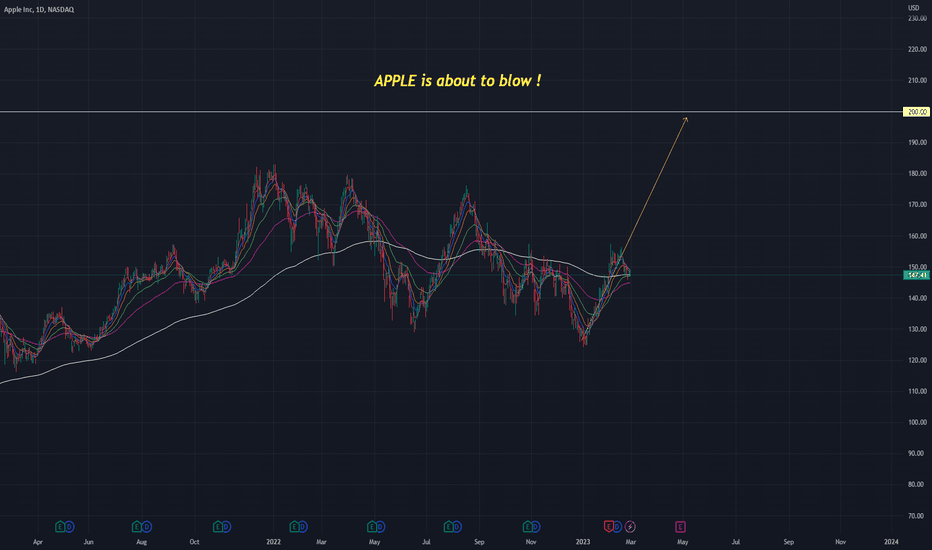Image resolution: width=932 pixels, height=550 pixels.
Task: Click the Oct date label on time axis
Action: click(194, 542)
